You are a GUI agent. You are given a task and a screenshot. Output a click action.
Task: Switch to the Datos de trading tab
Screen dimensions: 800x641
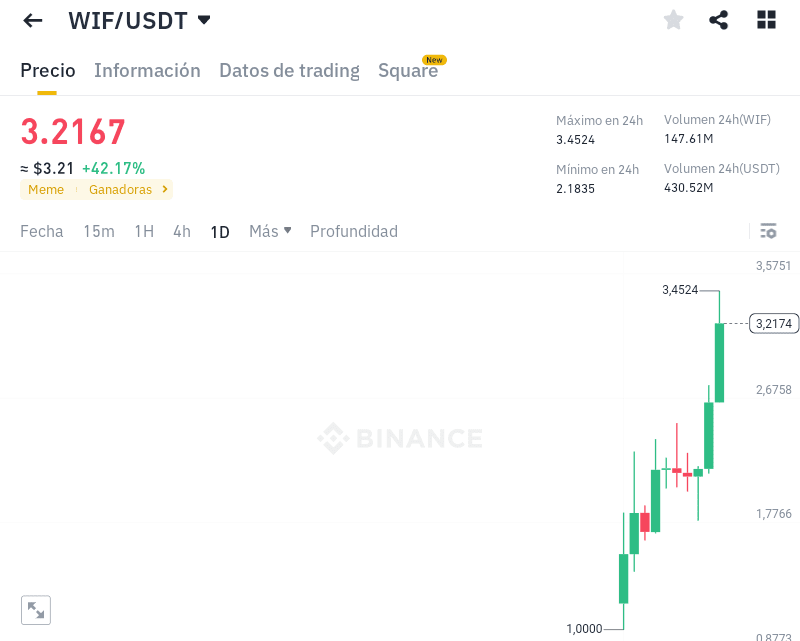pos(289,70)
